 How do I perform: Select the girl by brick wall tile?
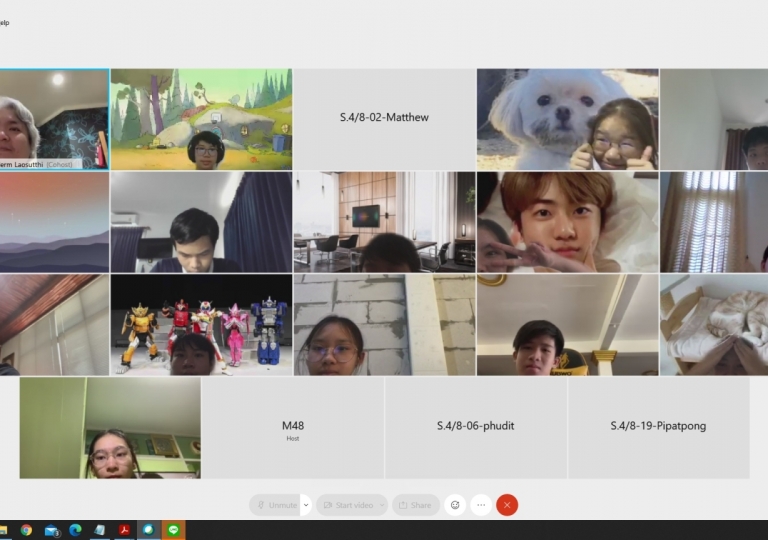click(x=384, y=325)
